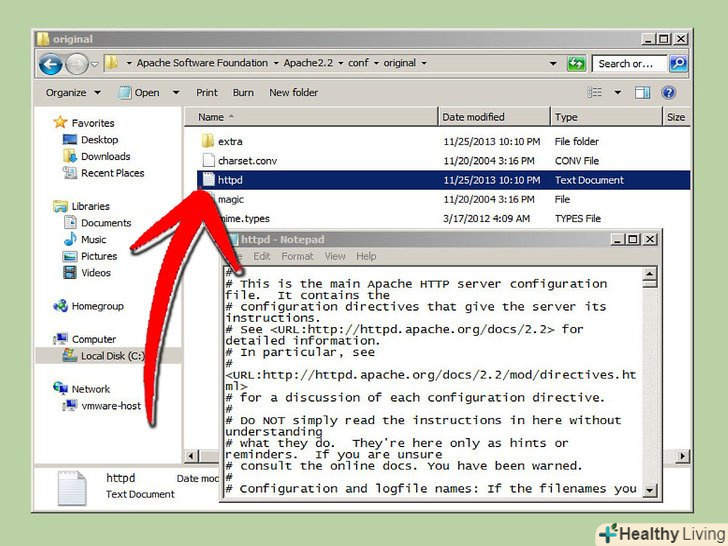Sort by Size column header
The width and height of the screenshot is (728, 546).
(676, 117)
